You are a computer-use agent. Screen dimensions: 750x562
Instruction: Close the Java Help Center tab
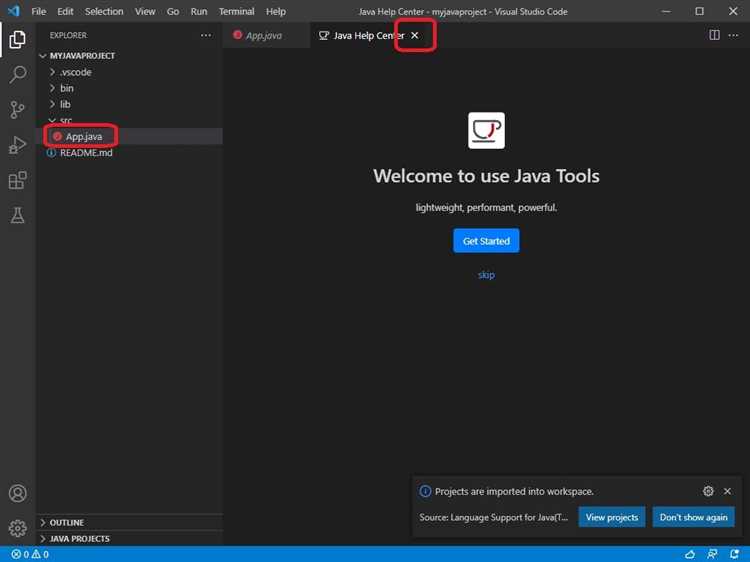point(415,35)
